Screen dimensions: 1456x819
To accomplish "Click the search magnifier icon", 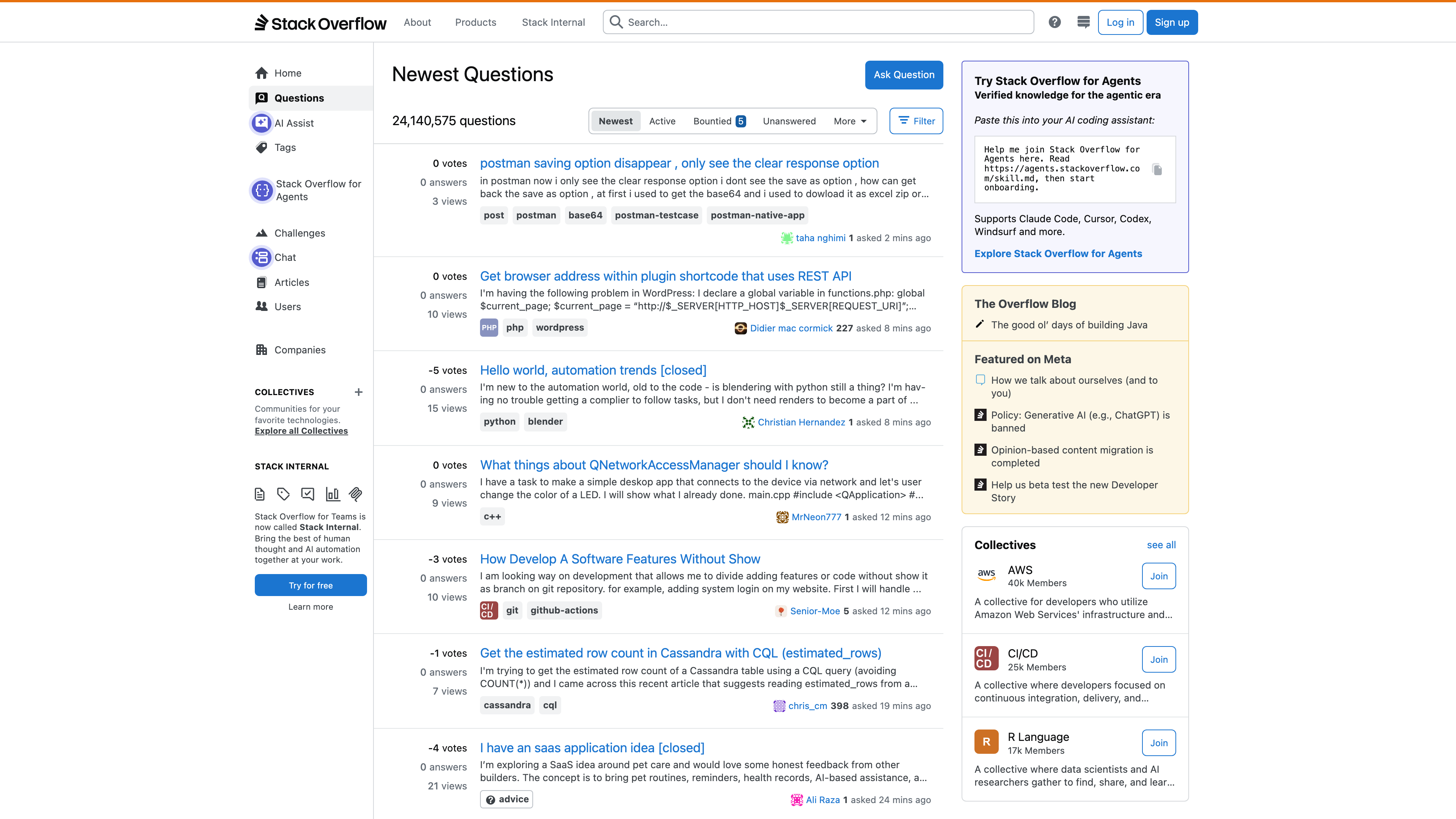I will [x=616, y=22].
